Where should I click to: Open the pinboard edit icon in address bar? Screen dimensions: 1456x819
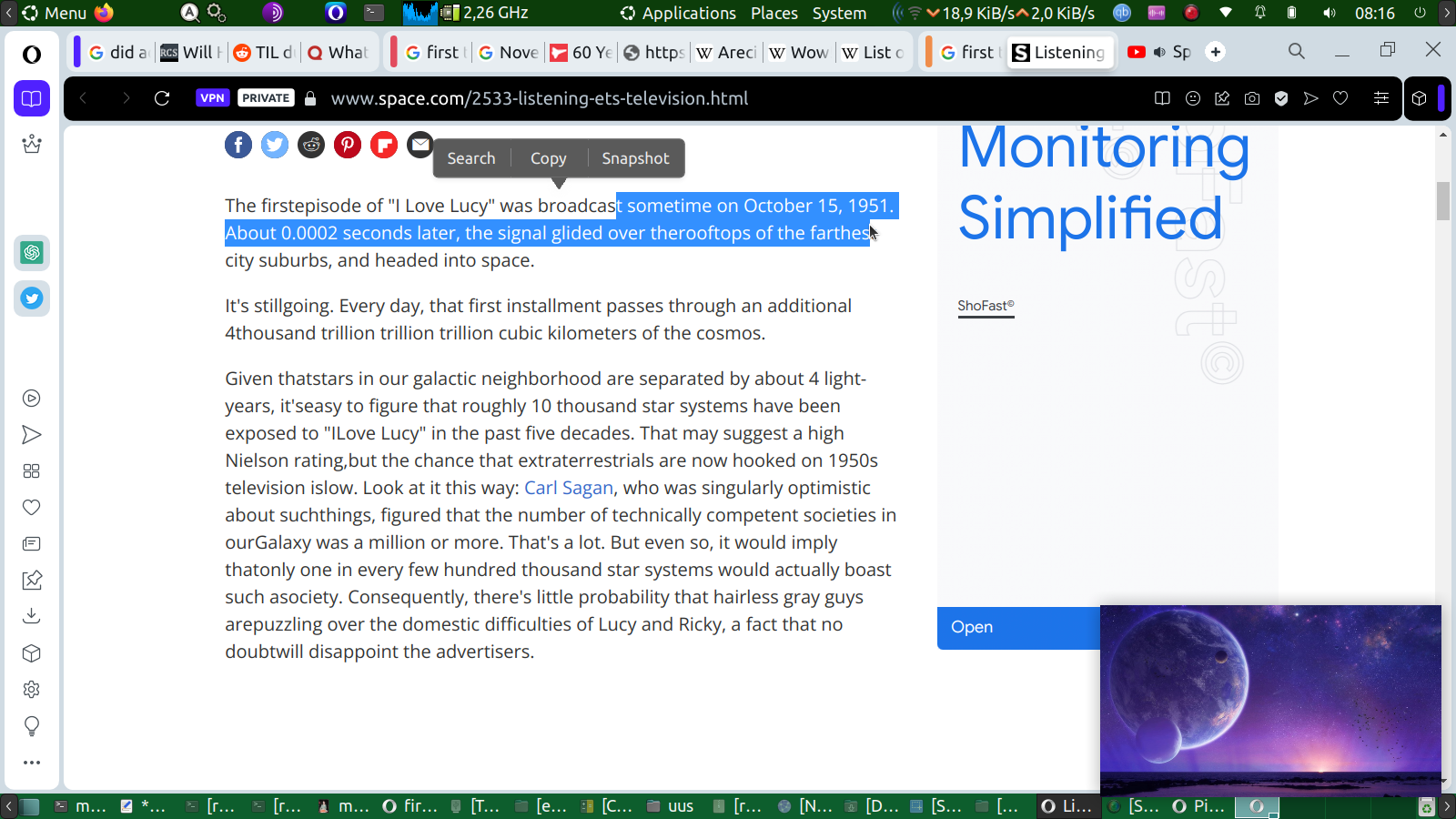(x=1222, y=98)
